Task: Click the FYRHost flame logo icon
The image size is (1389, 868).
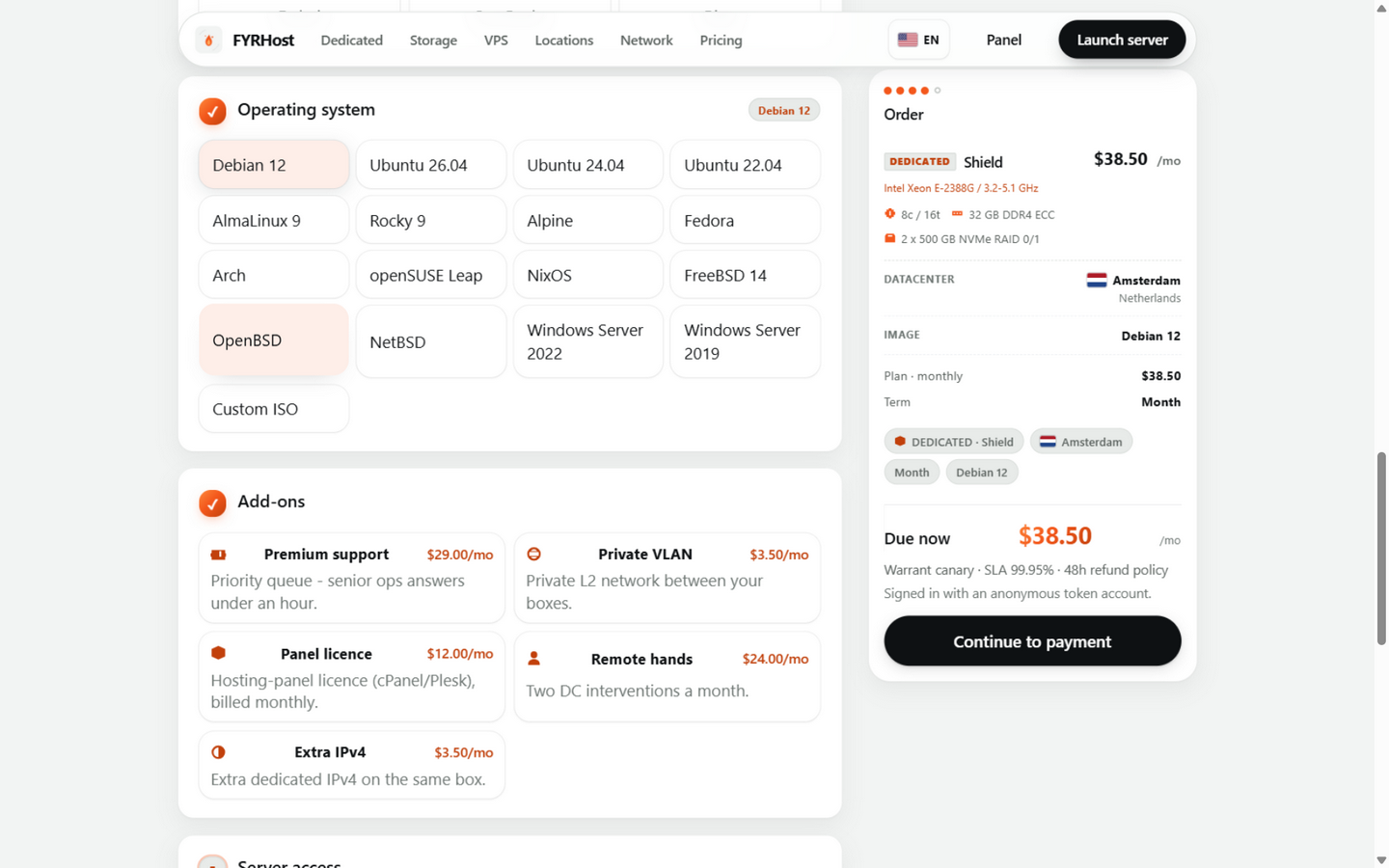Action: coord(208,40)
